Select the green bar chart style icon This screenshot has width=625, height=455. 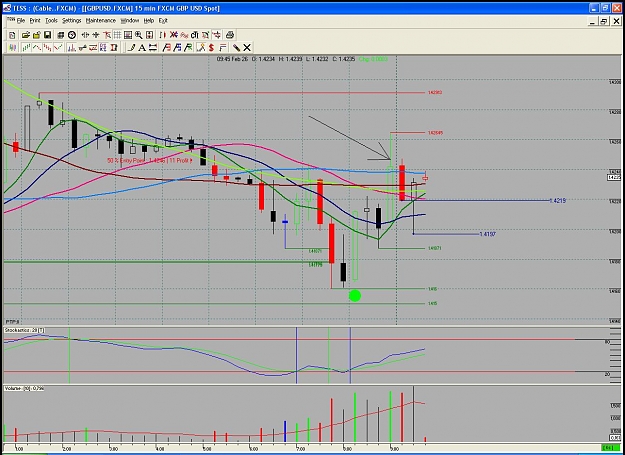[x=26, y=48]
